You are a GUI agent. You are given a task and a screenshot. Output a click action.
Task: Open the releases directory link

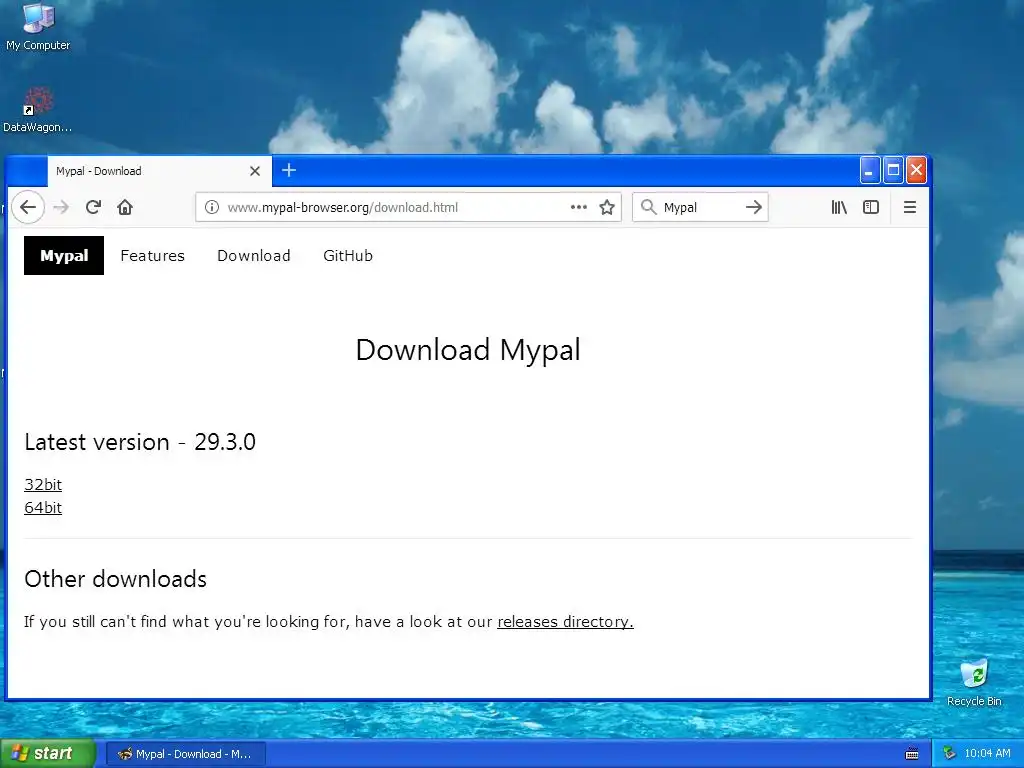[x=566, y=622]
